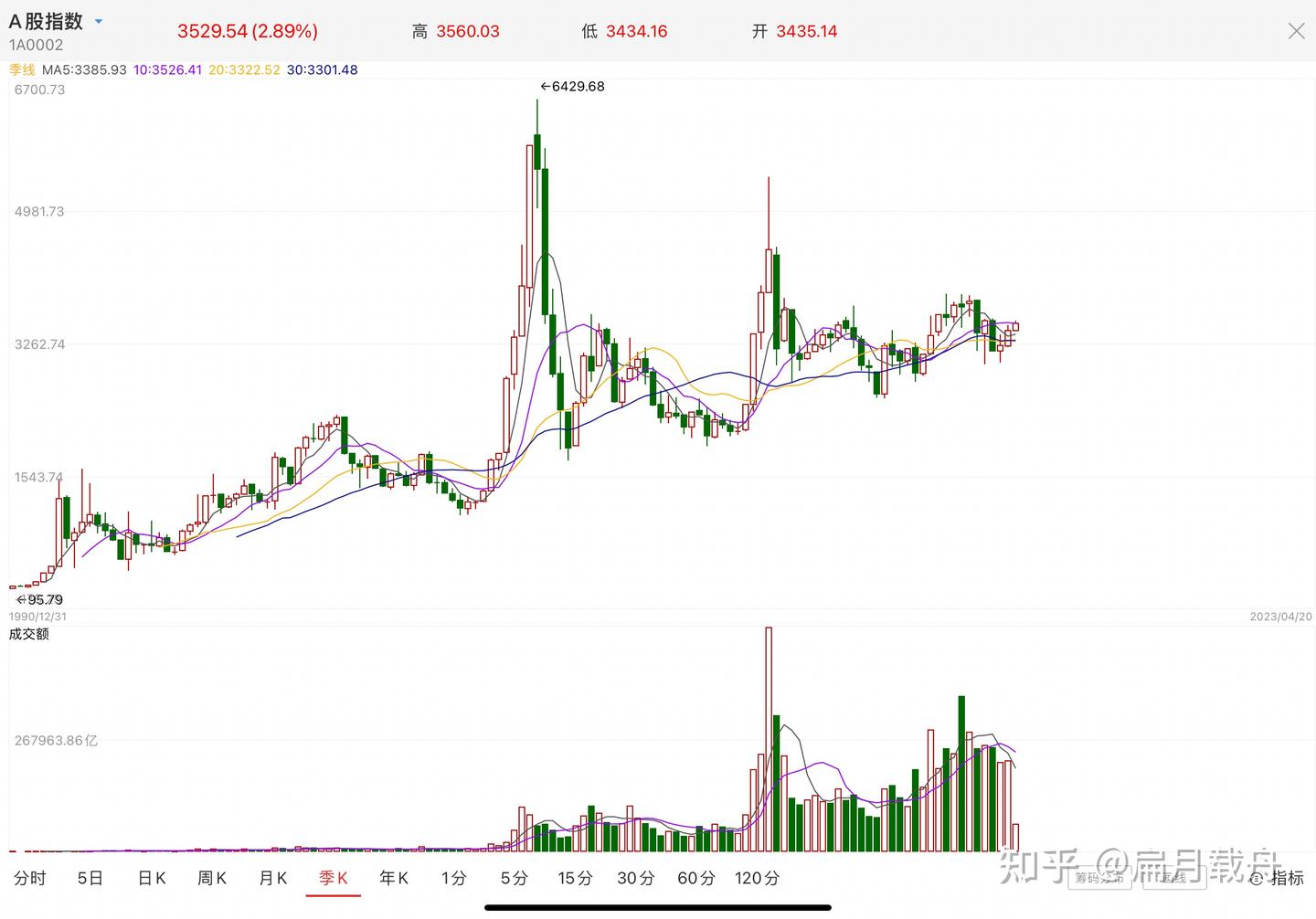This screenshot has height=919, width=1316.
Task: Click the y-axis label 3262.74
Action: coord(39,344)
